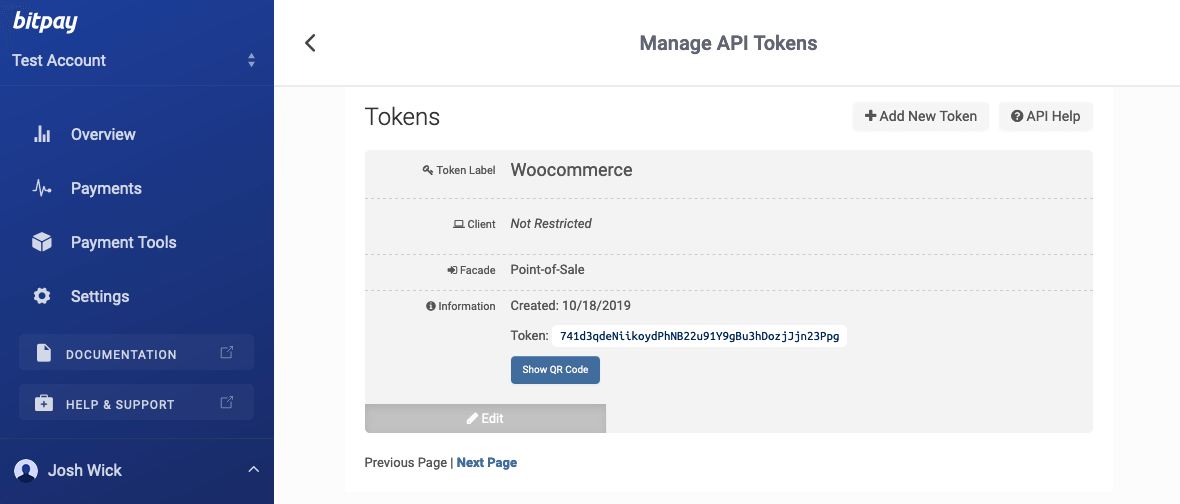
Task: Click Josh Wick's user avatar icon
Action: click(27, 470)
